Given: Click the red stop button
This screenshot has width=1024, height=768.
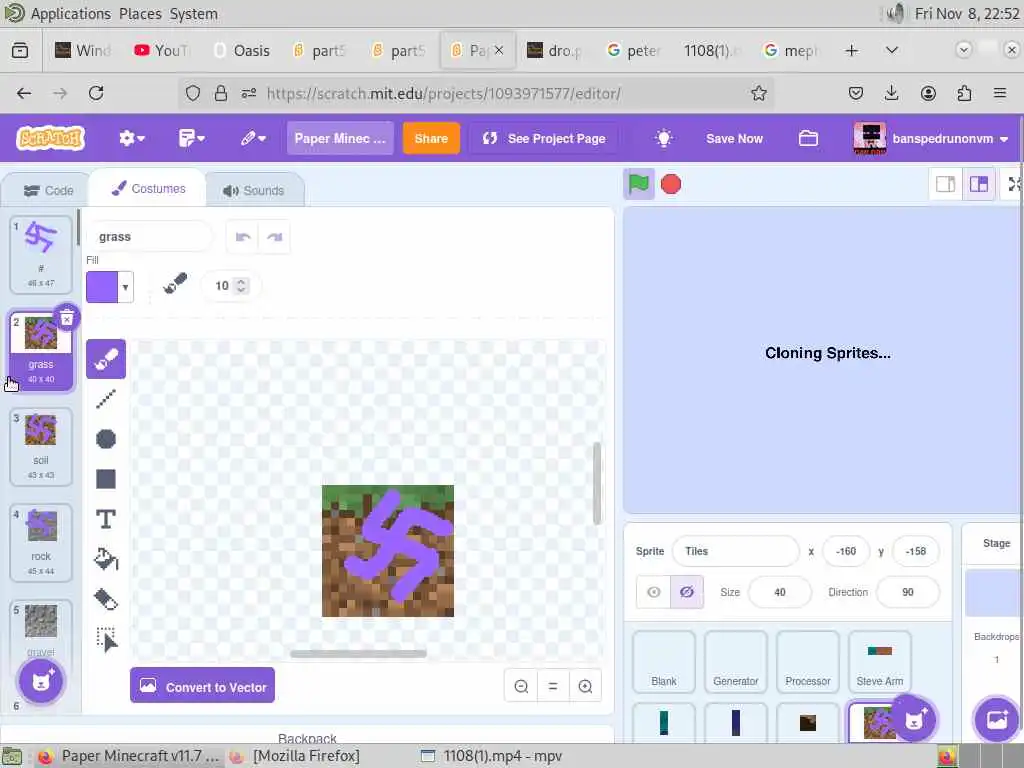Looking at the screenshot, I should pos(671,184).
